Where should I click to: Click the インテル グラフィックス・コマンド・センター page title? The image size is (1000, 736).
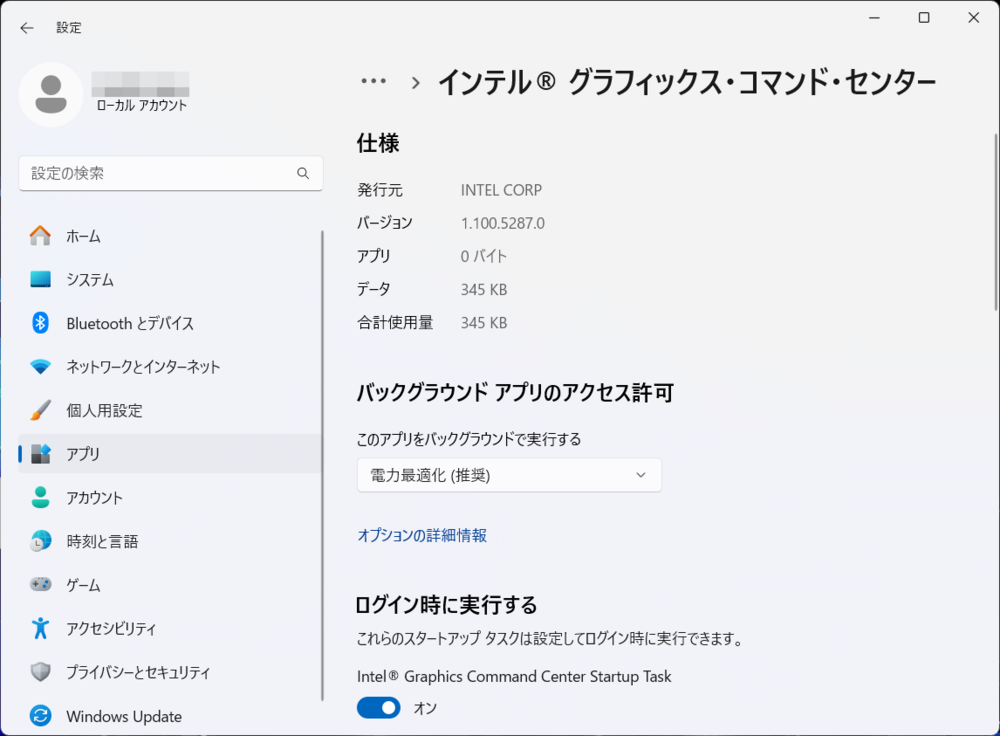coord(688,83)
